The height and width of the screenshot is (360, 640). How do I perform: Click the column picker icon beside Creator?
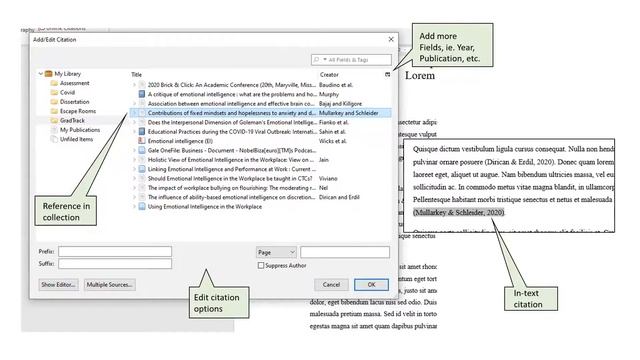tap(387, 75)
